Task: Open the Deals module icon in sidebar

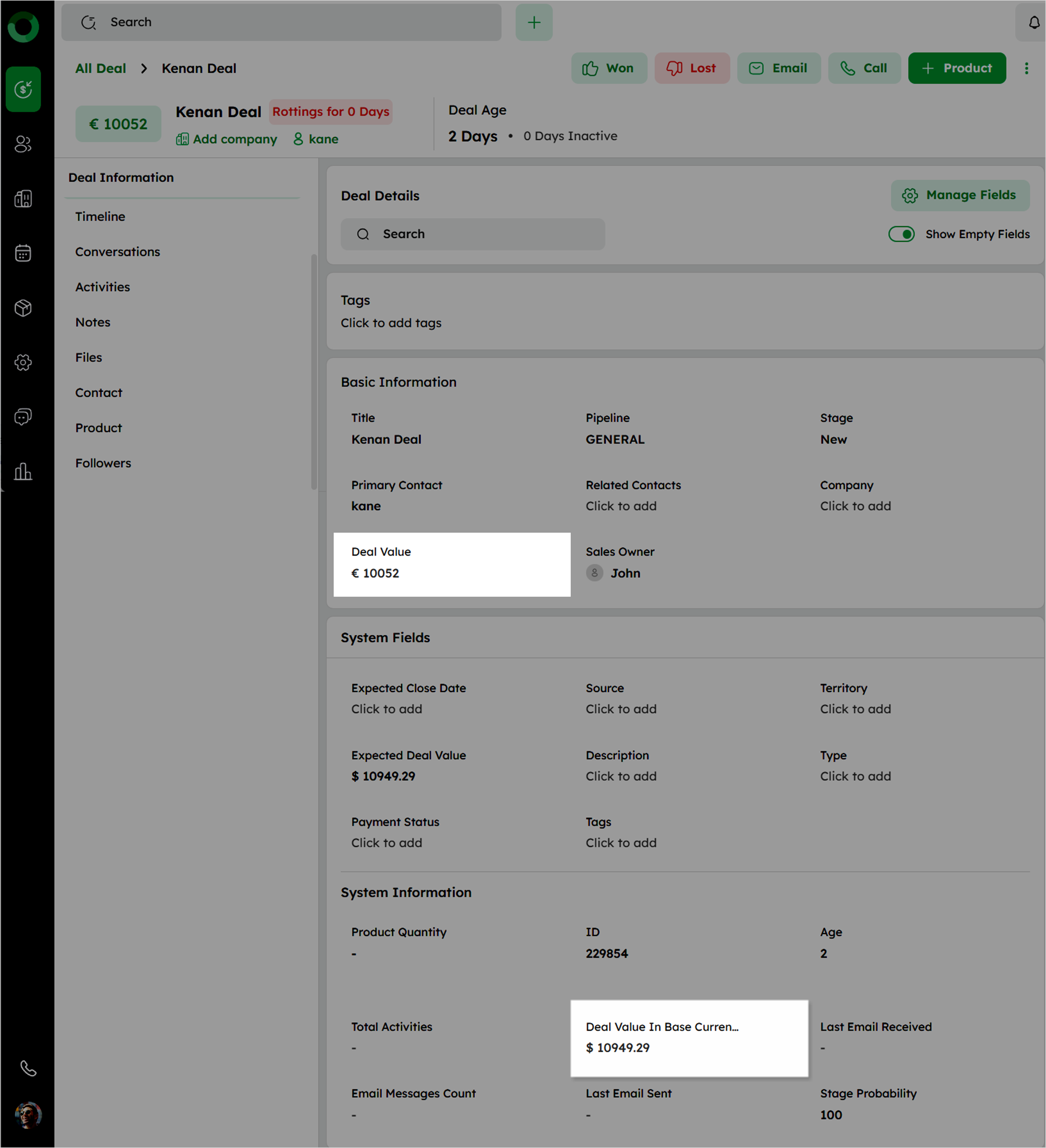Action: pos(23,89)
